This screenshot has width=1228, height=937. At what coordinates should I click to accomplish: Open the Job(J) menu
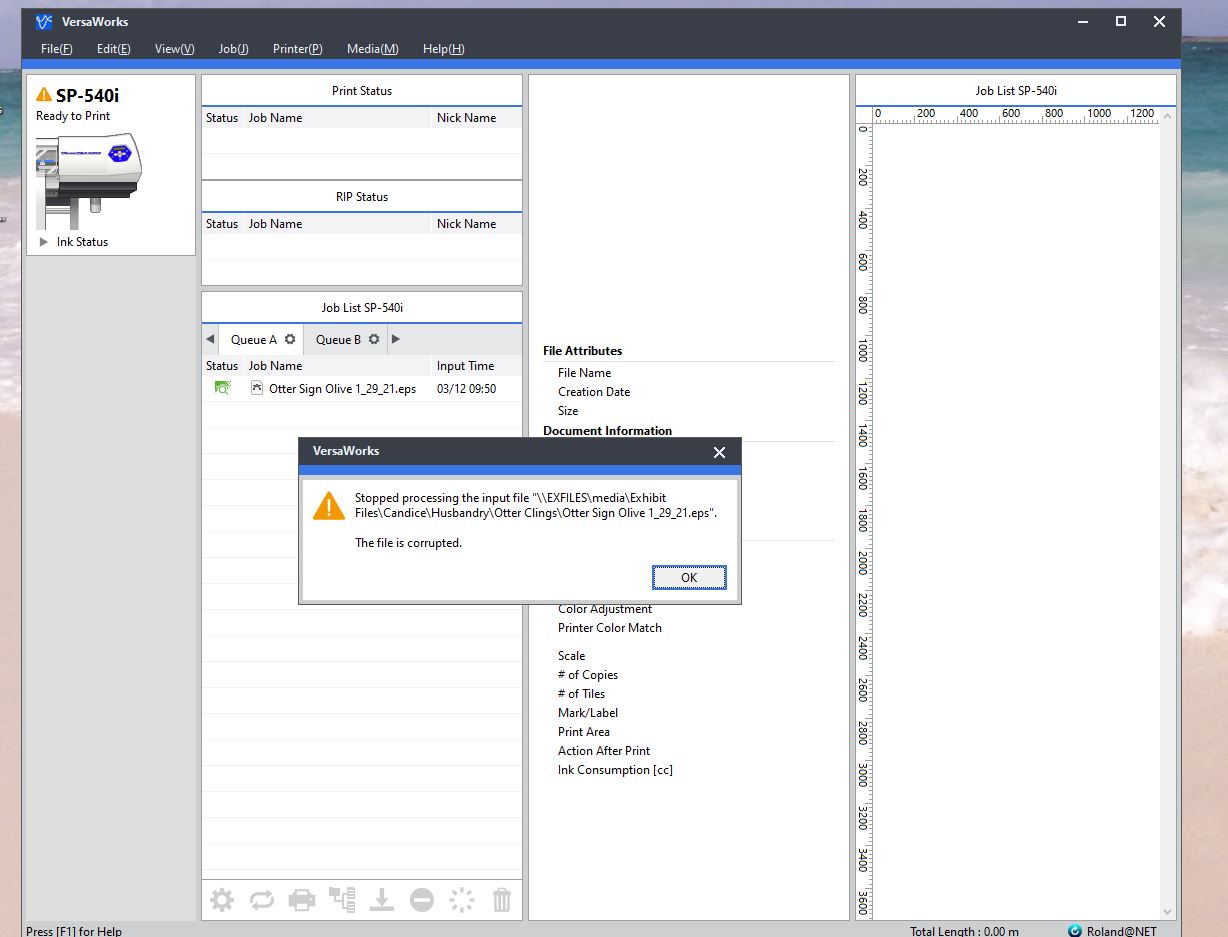tap(234, 49)
